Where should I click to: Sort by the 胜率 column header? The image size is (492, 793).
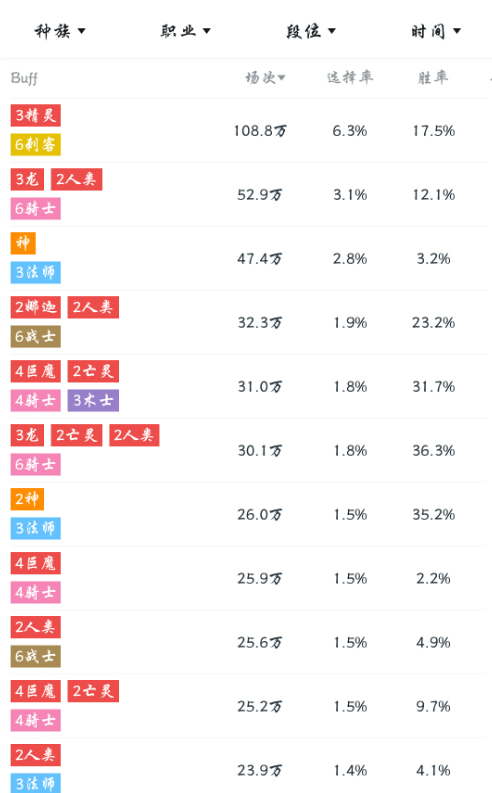(x=433, y=77)
